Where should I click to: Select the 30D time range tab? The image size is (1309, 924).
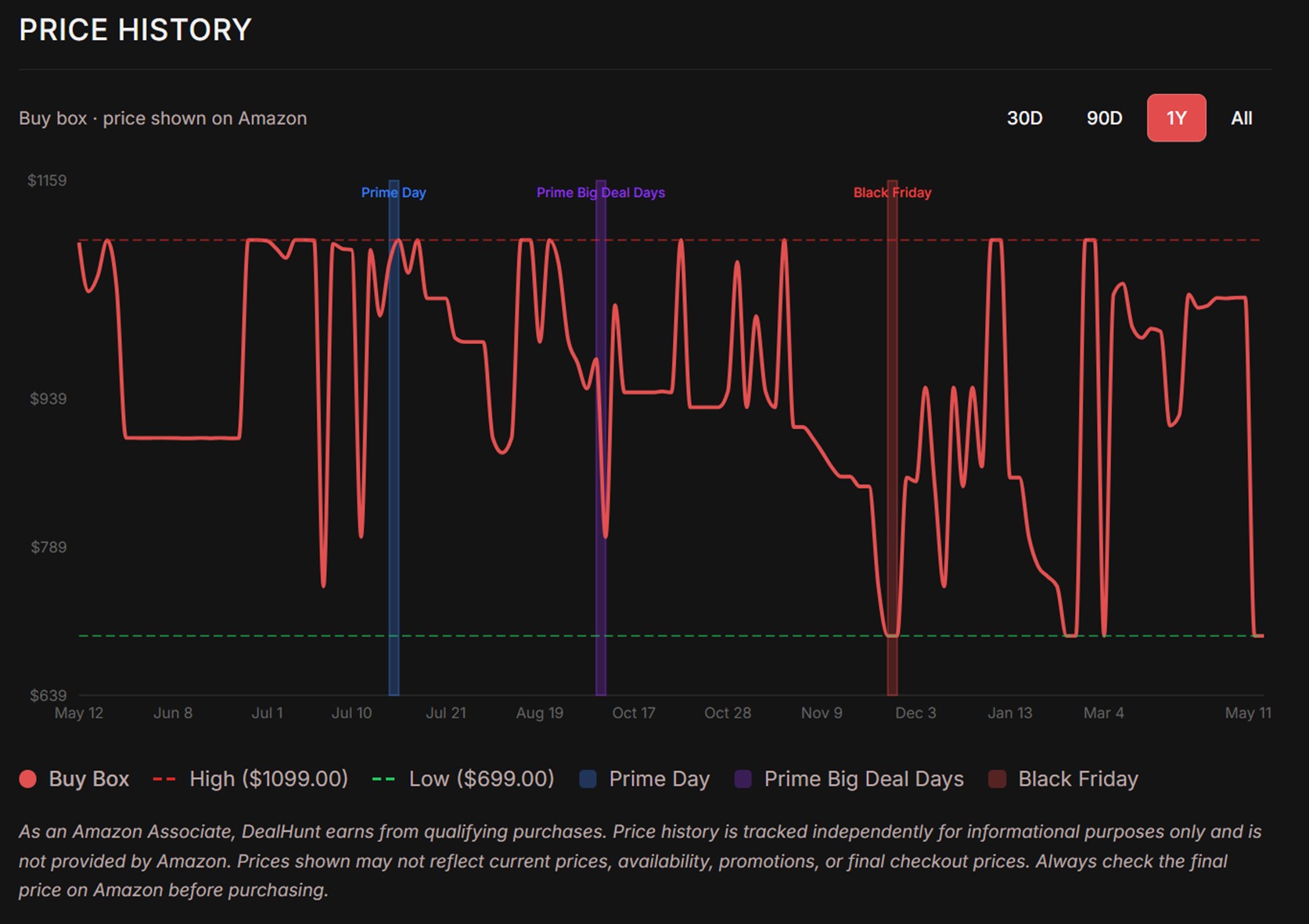click(x=1024, y=118)
